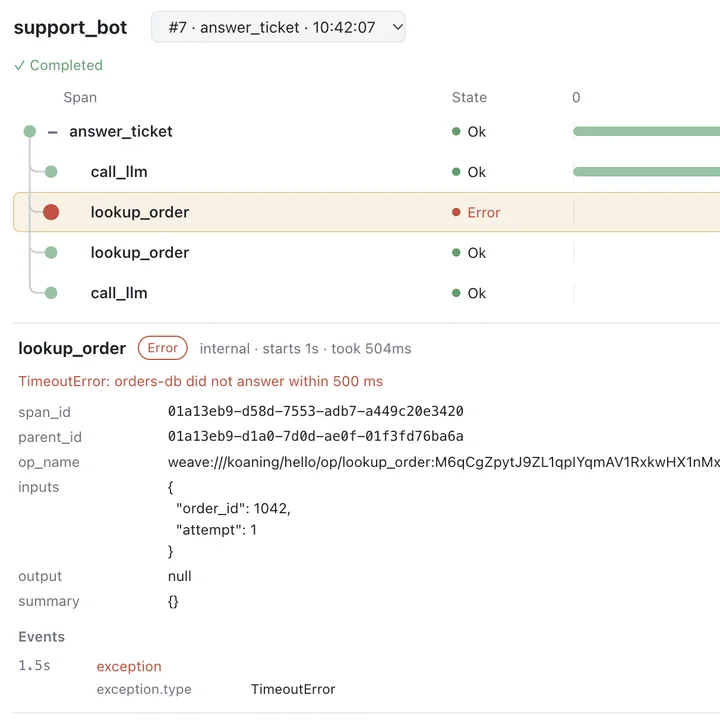Click the Completed status indicator
Screen dimensions: 720x720
[x=58, y=65]
